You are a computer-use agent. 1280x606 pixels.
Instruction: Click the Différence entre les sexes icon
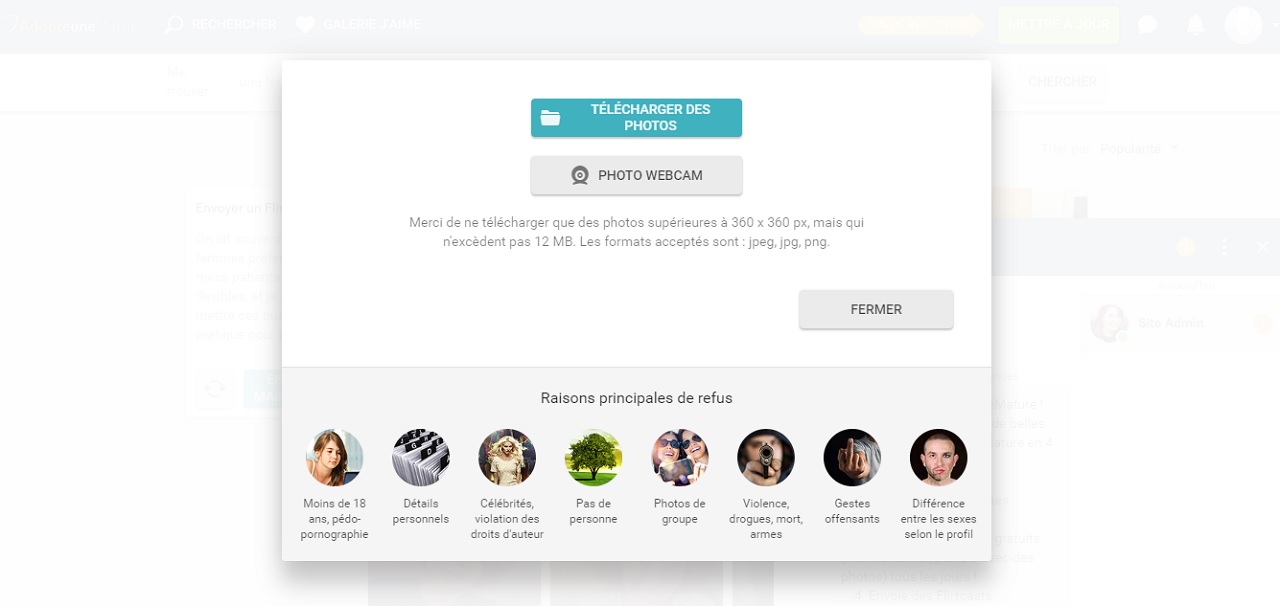938,458
